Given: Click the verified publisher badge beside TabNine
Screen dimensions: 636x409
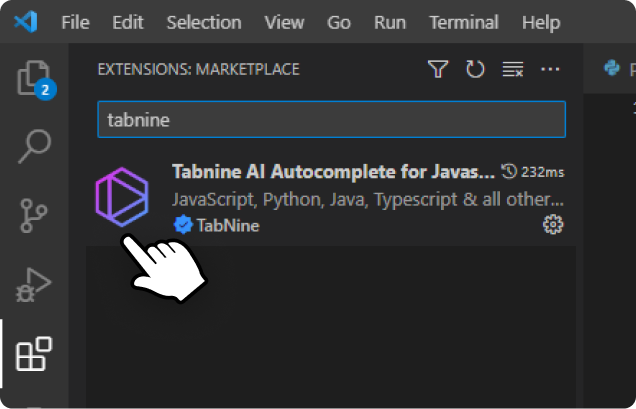Looking at the screenshot, I should 183,225.
